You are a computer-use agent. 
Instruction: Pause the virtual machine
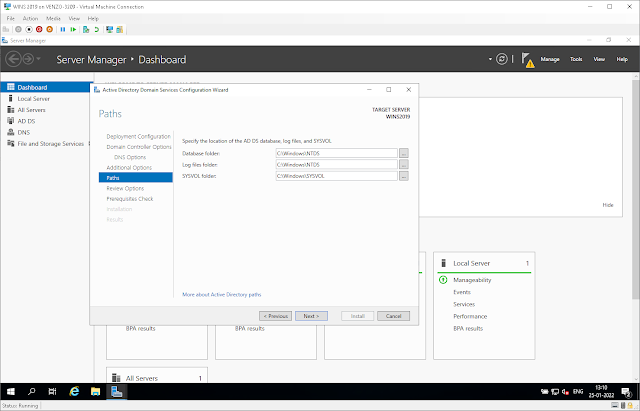point(62,29)
